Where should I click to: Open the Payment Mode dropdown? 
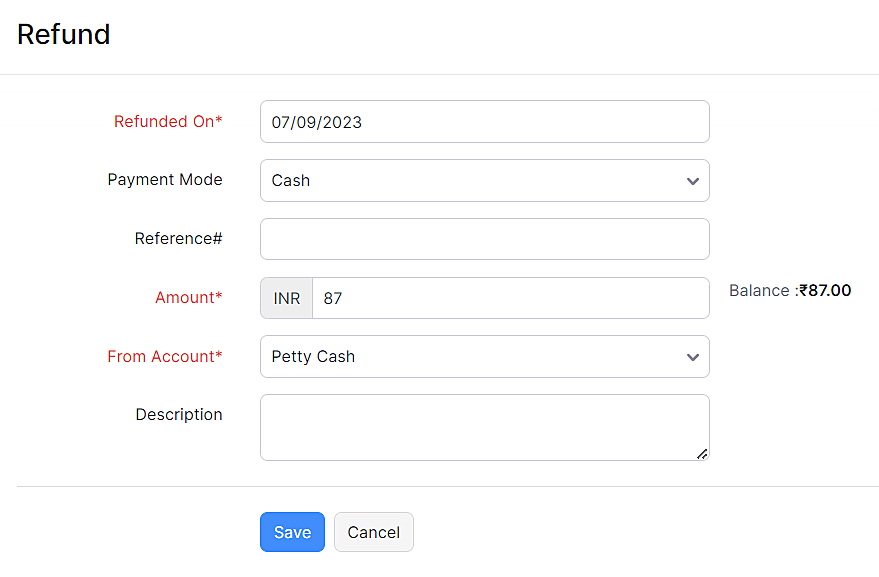pyautogui.click(x=484, y=180)
